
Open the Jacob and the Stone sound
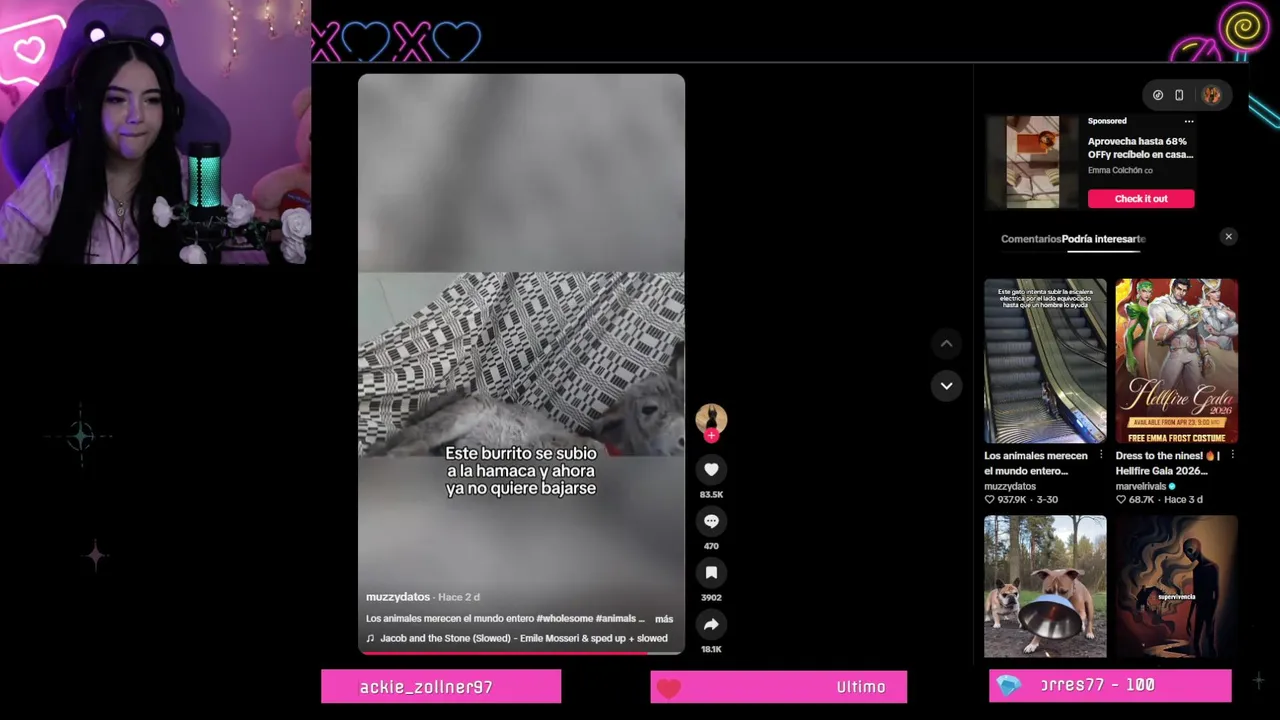[x=517, y=638]
